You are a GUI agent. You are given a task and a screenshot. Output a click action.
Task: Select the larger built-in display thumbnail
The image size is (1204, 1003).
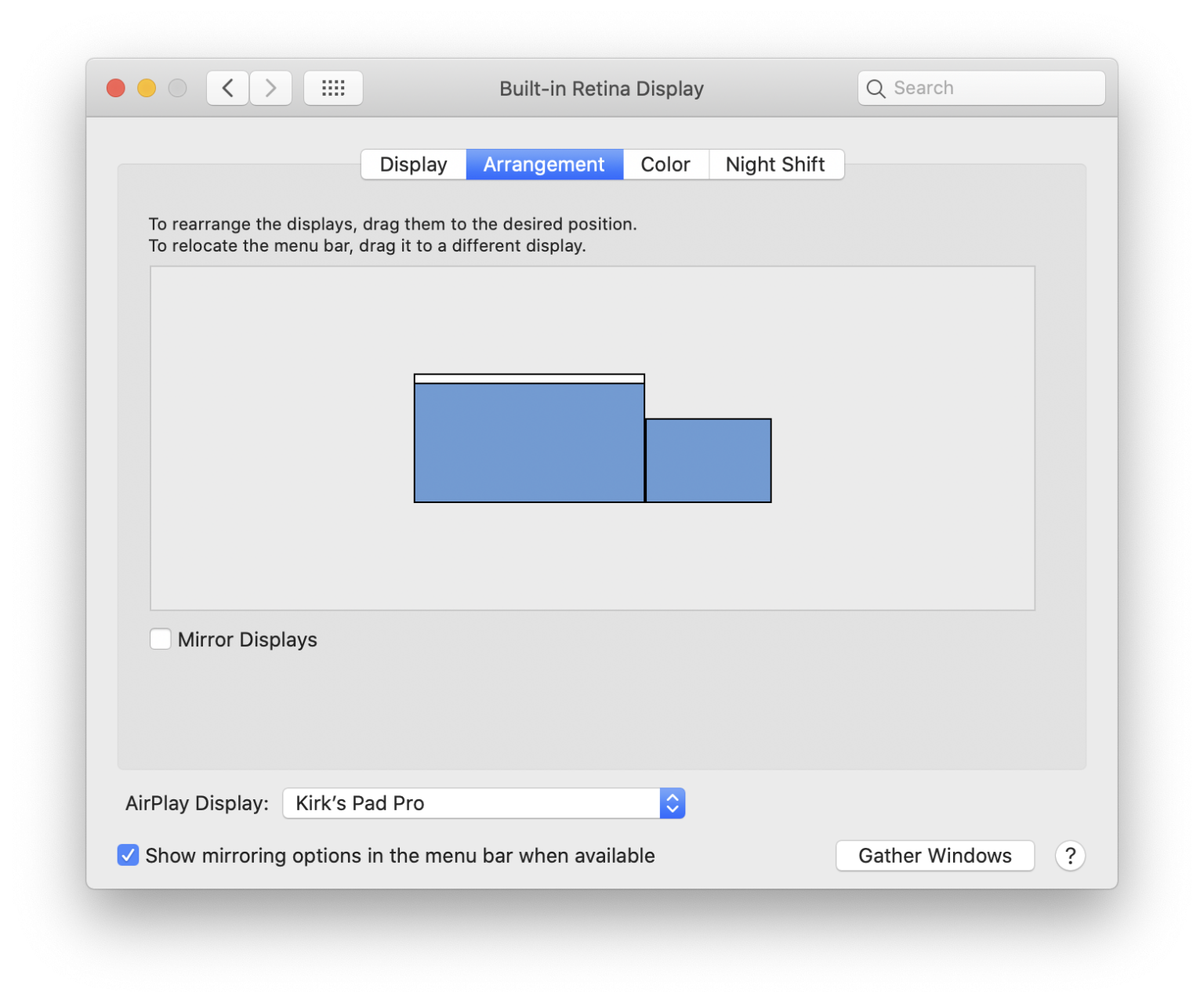[529, 443]
